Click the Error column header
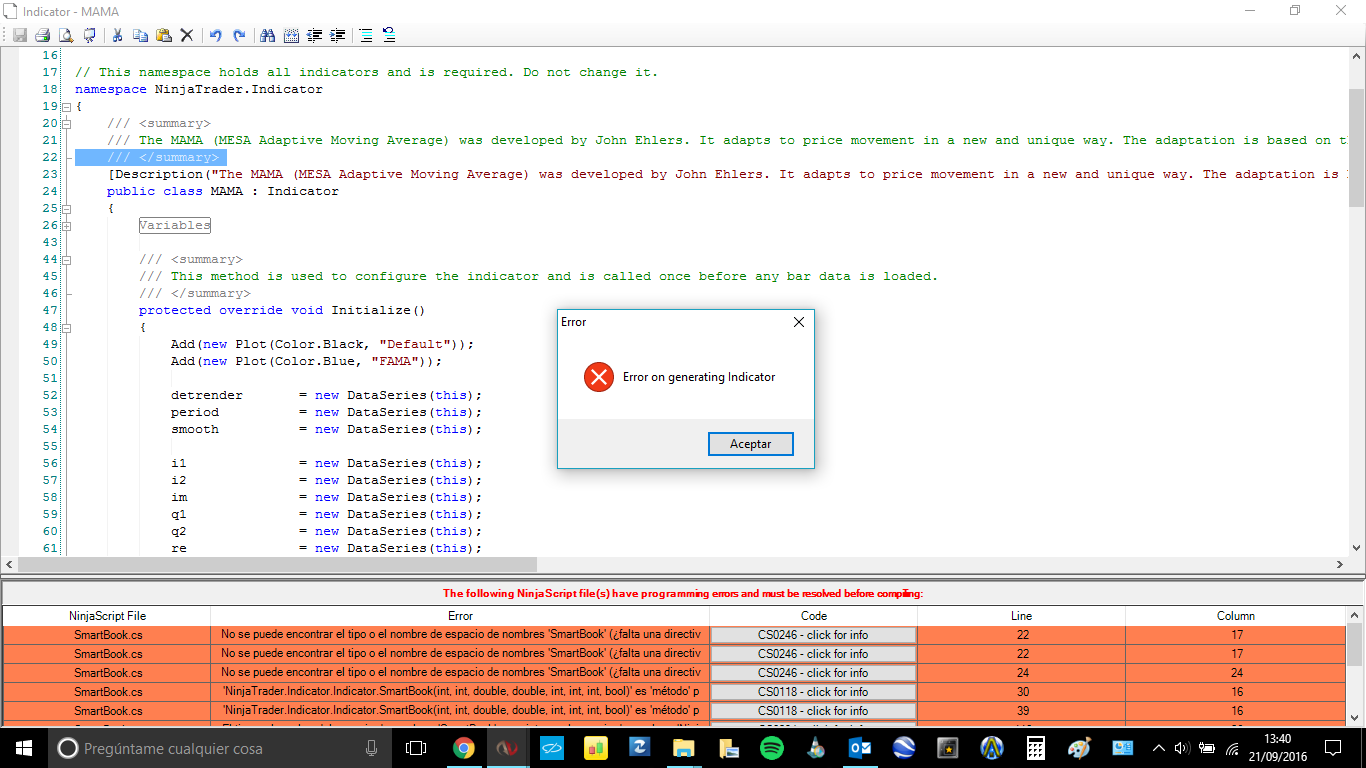This screenshot has width=1366, height=768. 460,616
